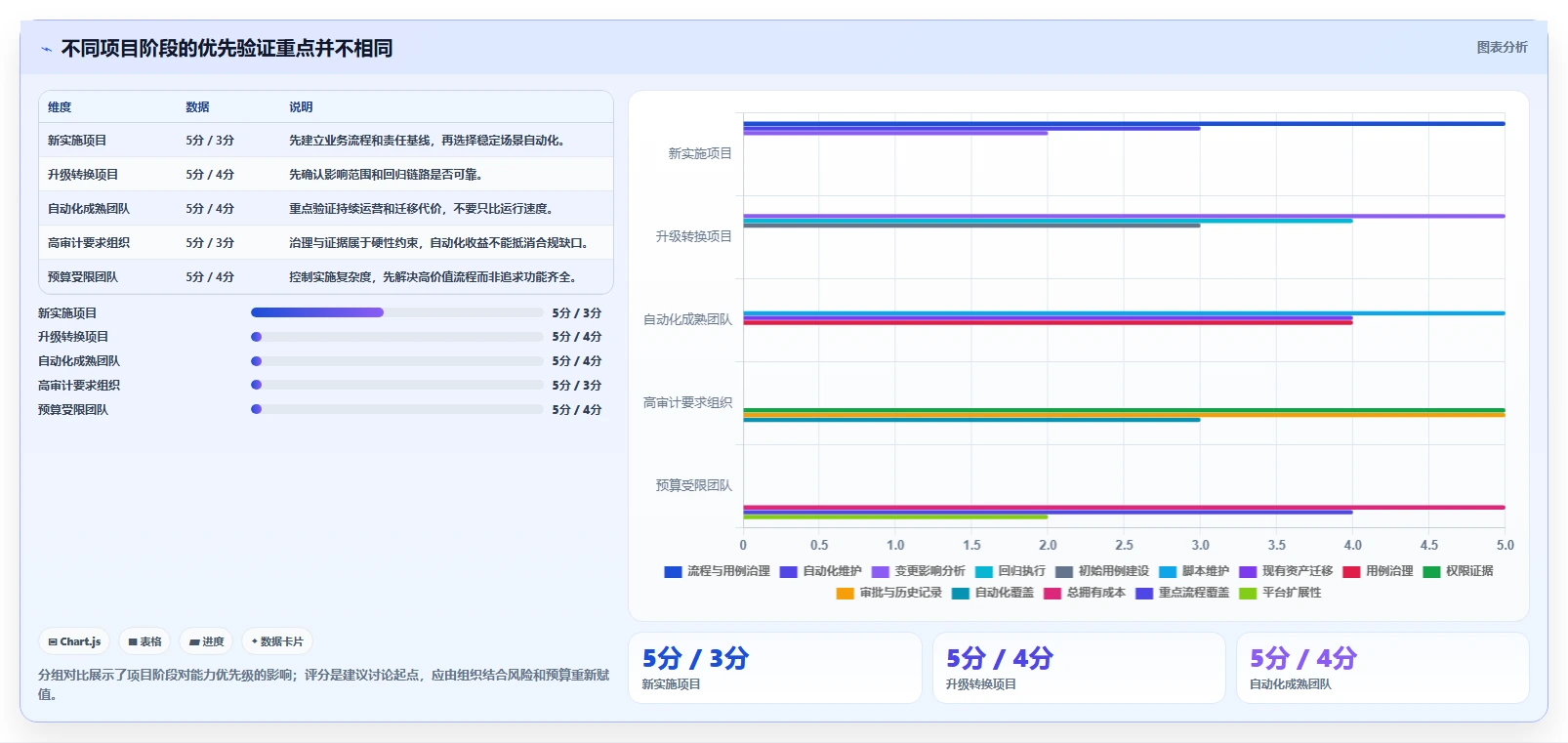Toggle 回归执行 legend swatch

pyautogui.click(x=984, y=571)
